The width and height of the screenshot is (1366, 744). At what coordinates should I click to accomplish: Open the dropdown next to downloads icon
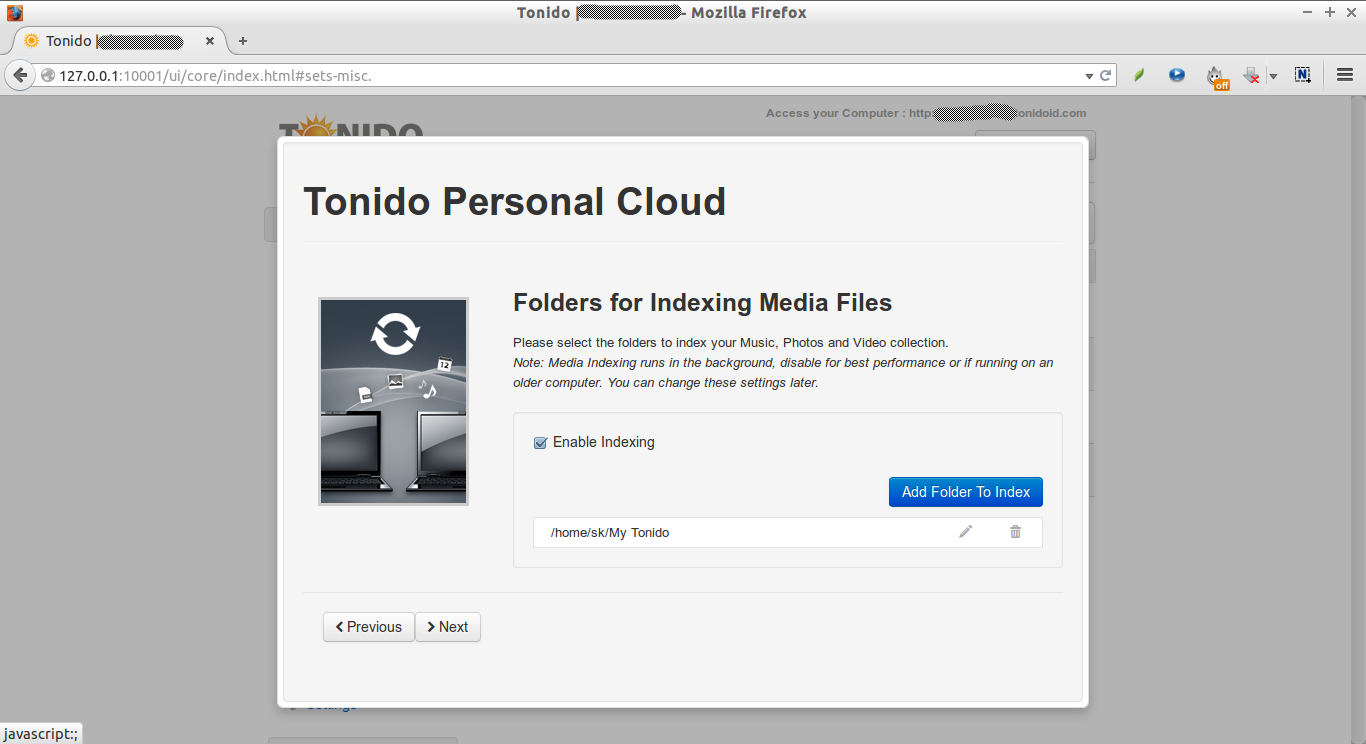pyautogui.click(x=1273, y=76)
